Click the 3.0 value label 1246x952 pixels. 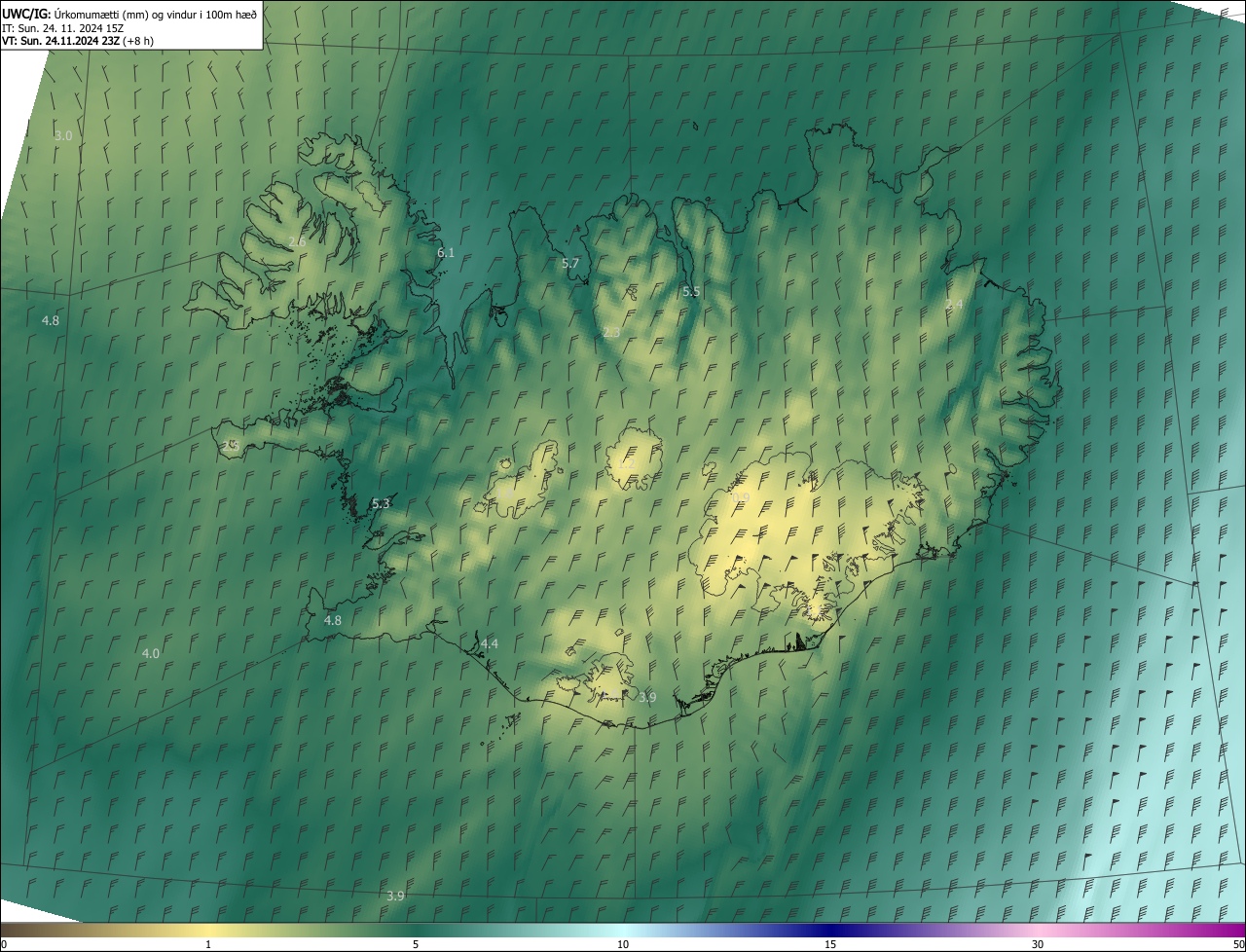[63, 136]
